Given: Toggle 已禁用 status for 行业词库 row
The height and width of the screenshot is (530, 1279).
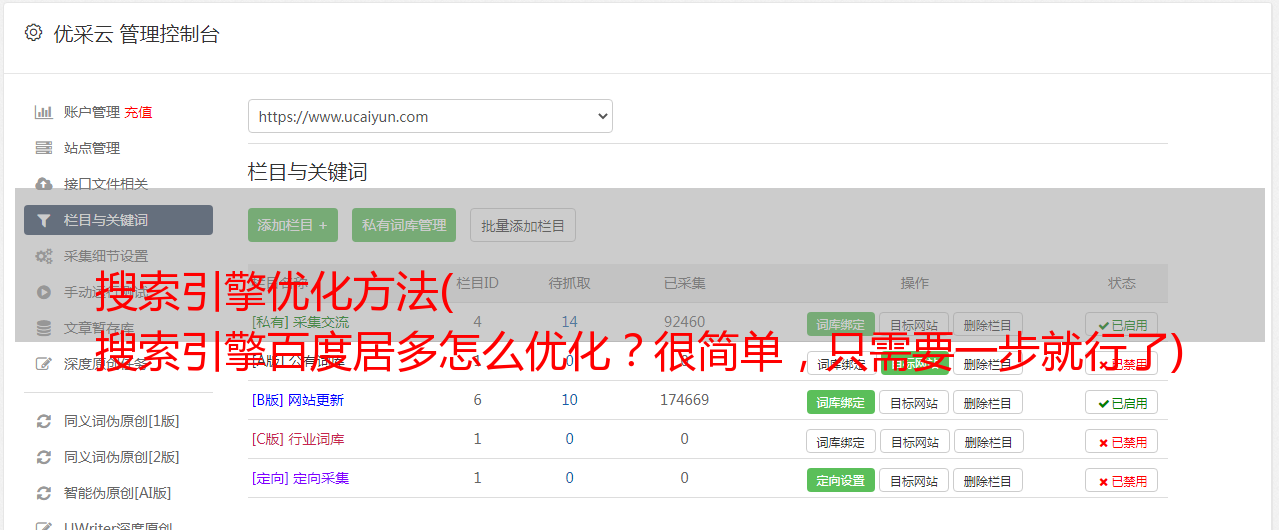Looking at the screenshot, I should click(1122, 441).
